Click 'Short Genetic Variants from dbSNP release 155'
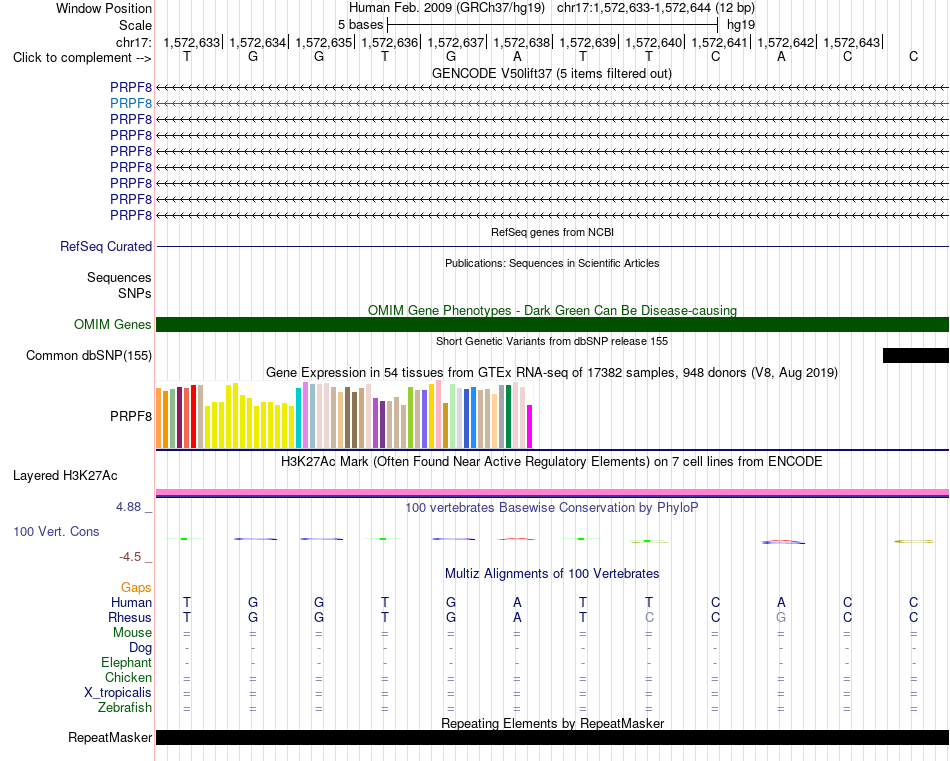 click(552, 341)
